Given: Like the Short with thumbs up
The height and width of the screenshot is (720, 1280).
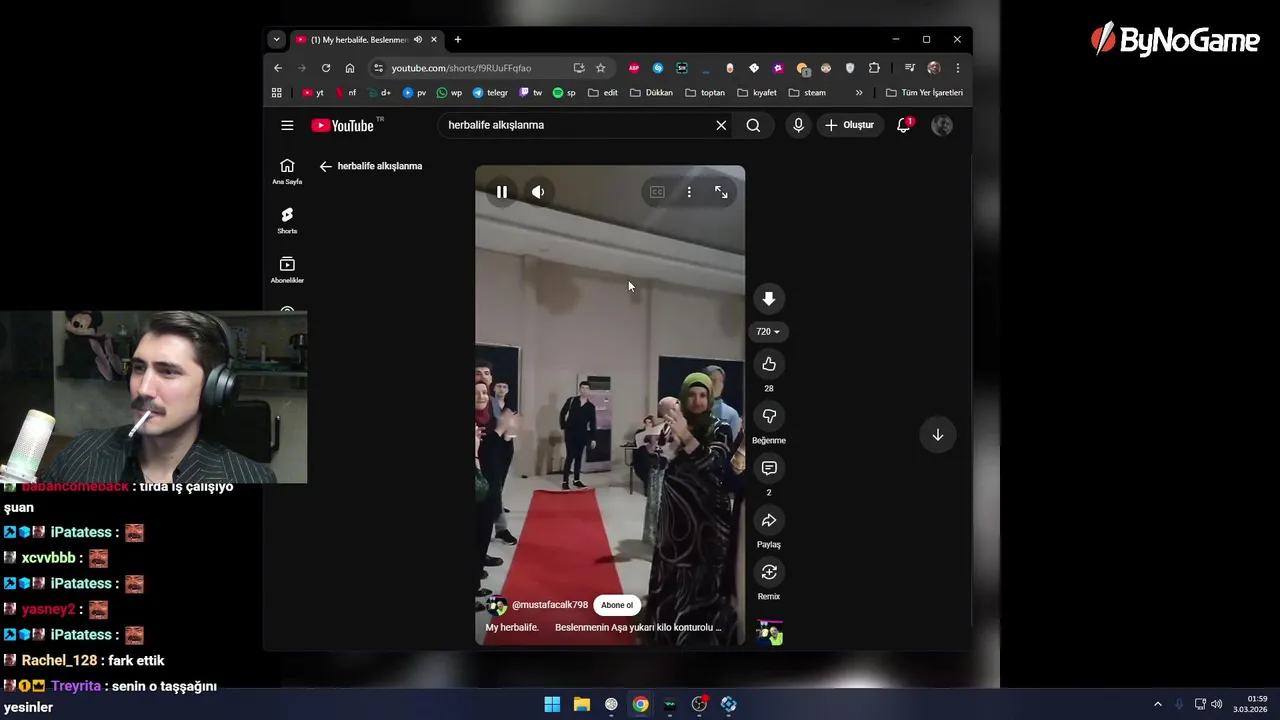Looking at the screenshot, I should coord(769,364).
